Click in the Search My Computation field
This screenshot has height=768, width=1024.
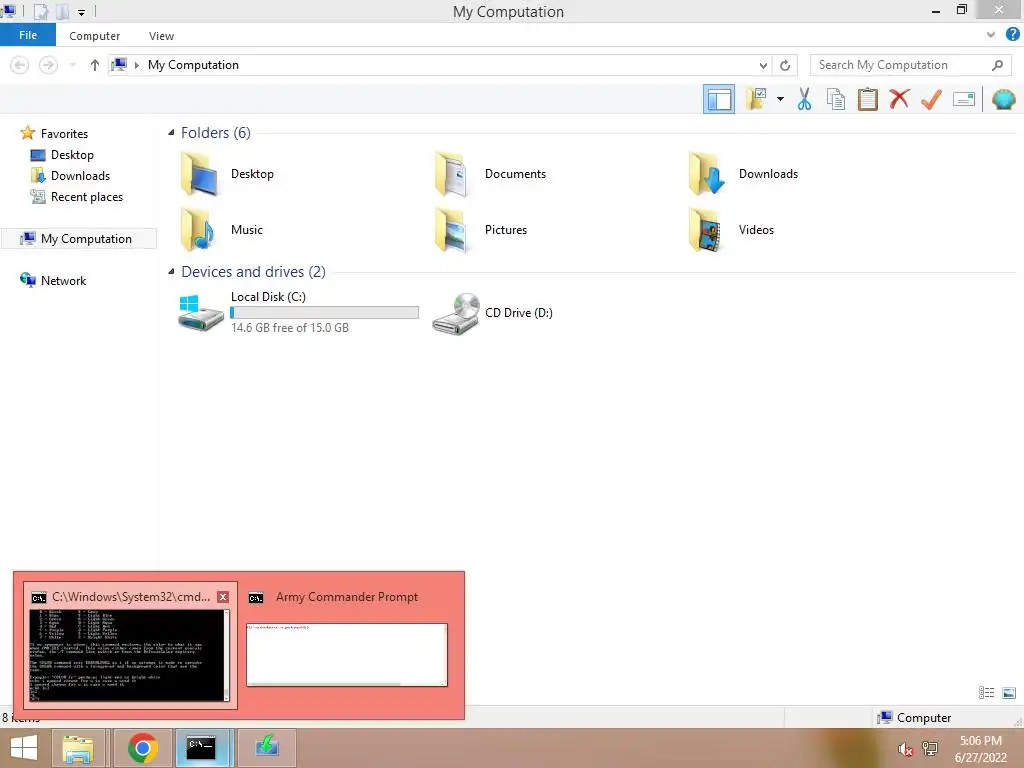click(x=910, y=65)
